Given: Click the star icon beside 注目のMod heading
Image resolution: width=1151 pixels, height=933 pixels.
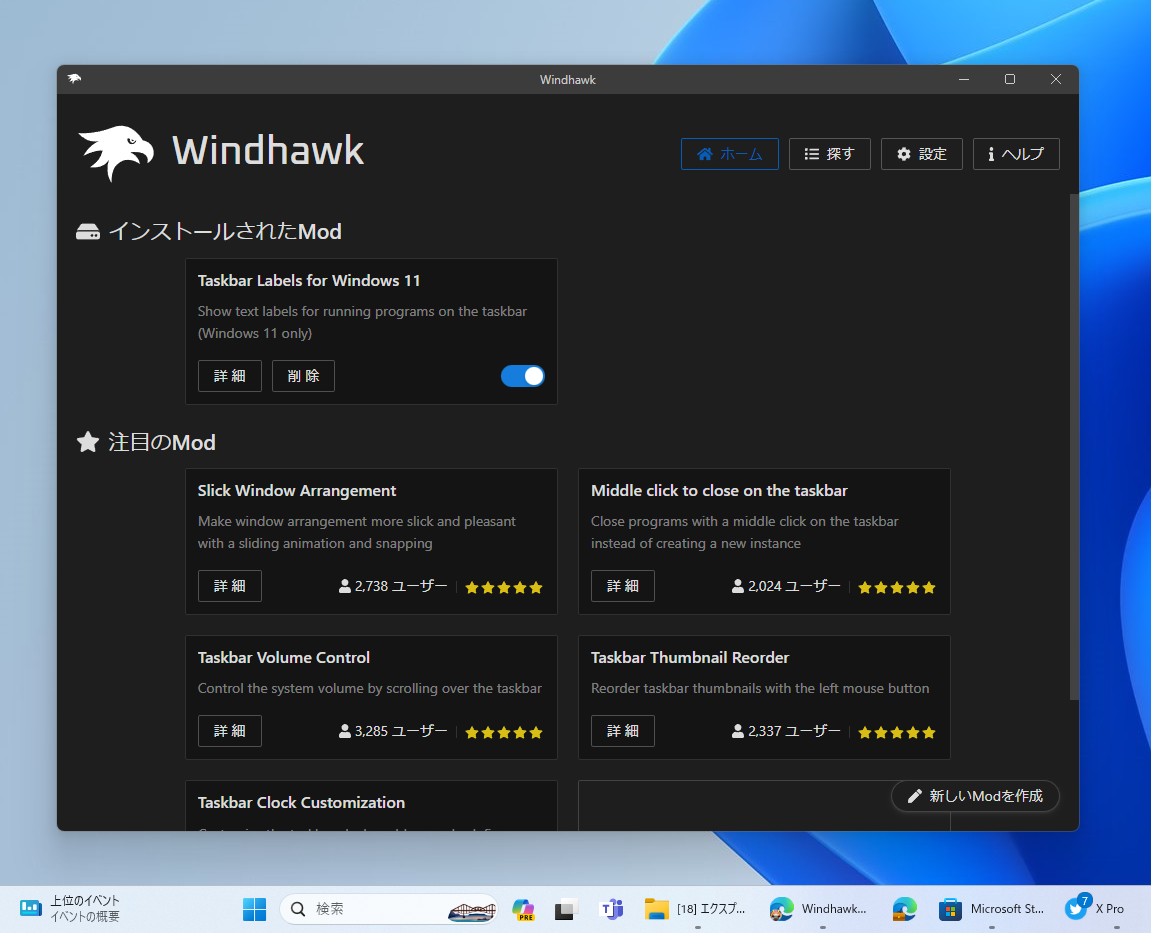Looking at the screenshot, I should [x=88, y=441].
